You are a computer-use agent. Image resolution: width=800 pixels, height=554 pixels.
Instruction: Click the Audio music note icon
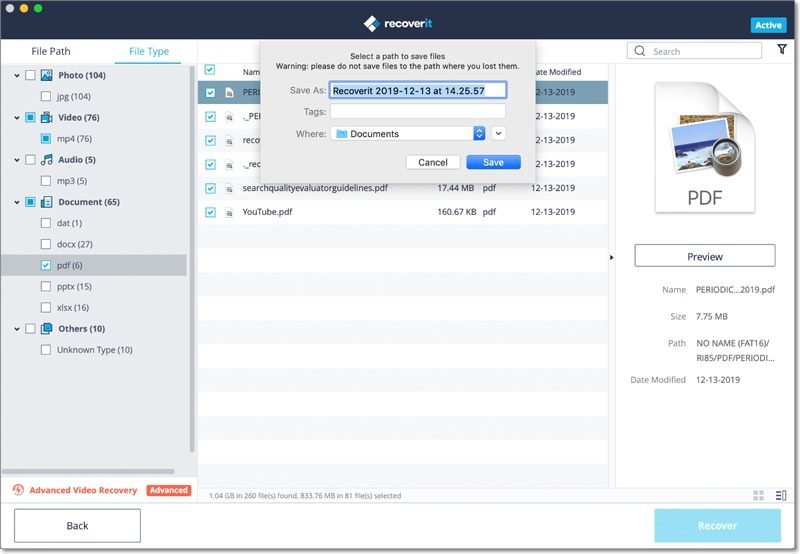click(x=46, y=160)
